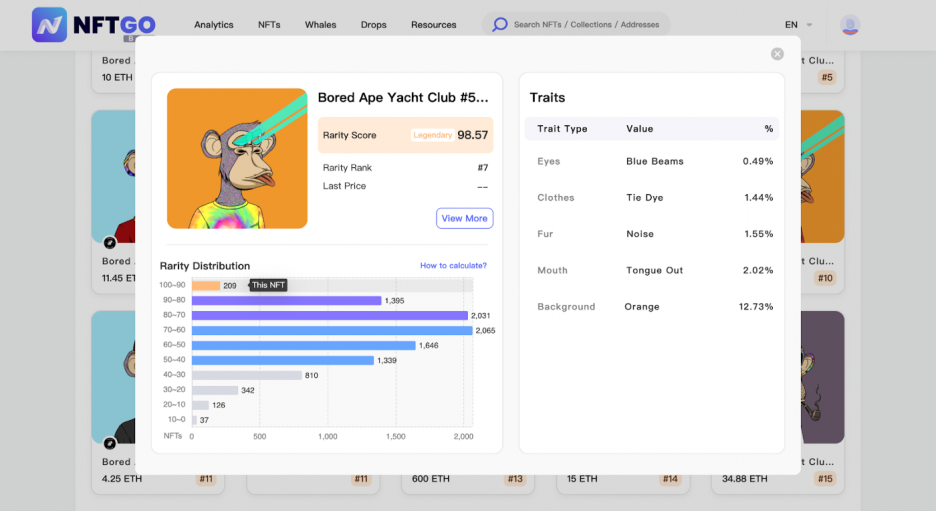The image size is (936, 511).
Task: Click the 40~30 gray bar
Action: [x=247, y=375]
